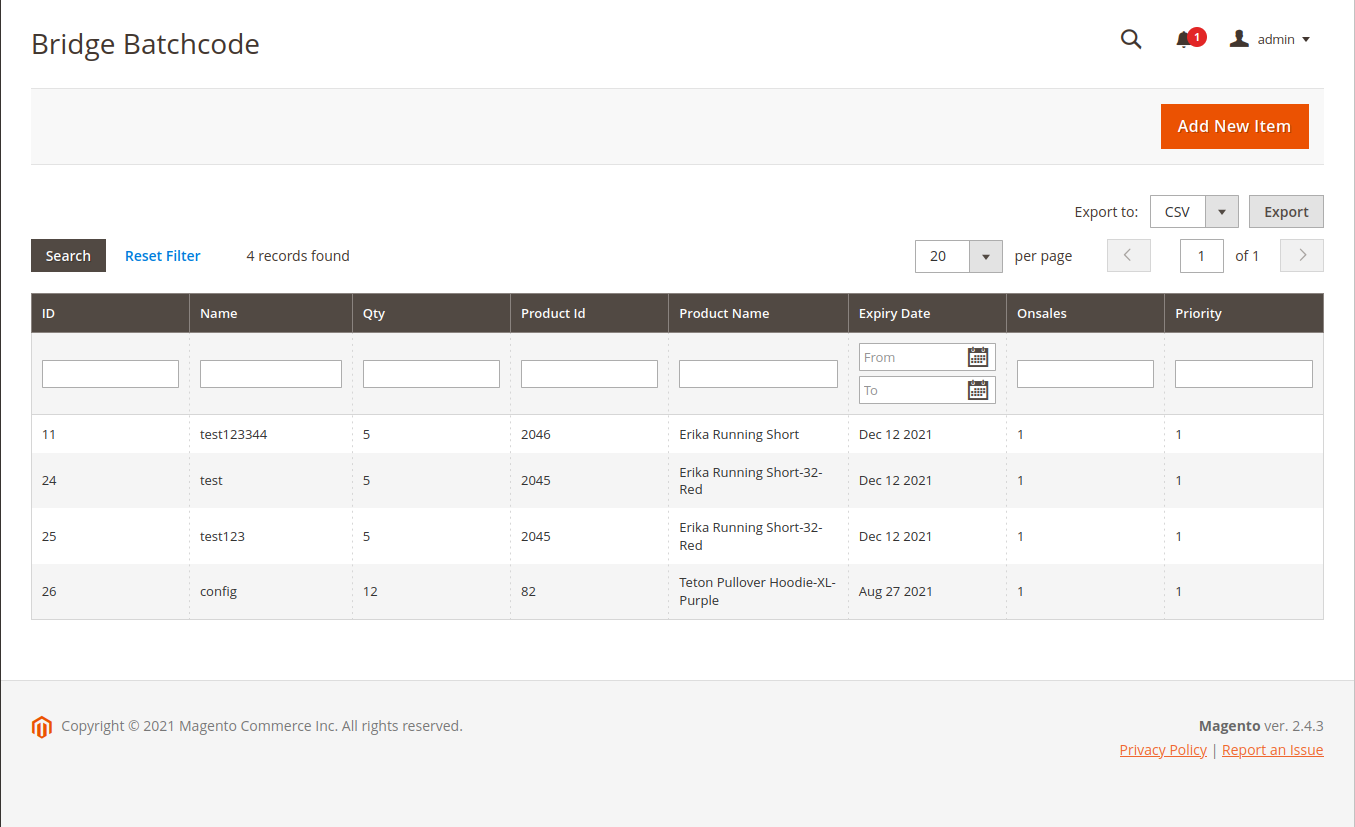The image size is (1355, 827).
Task: Sort by Product Name column header
Action: click(x=724, y=313)
